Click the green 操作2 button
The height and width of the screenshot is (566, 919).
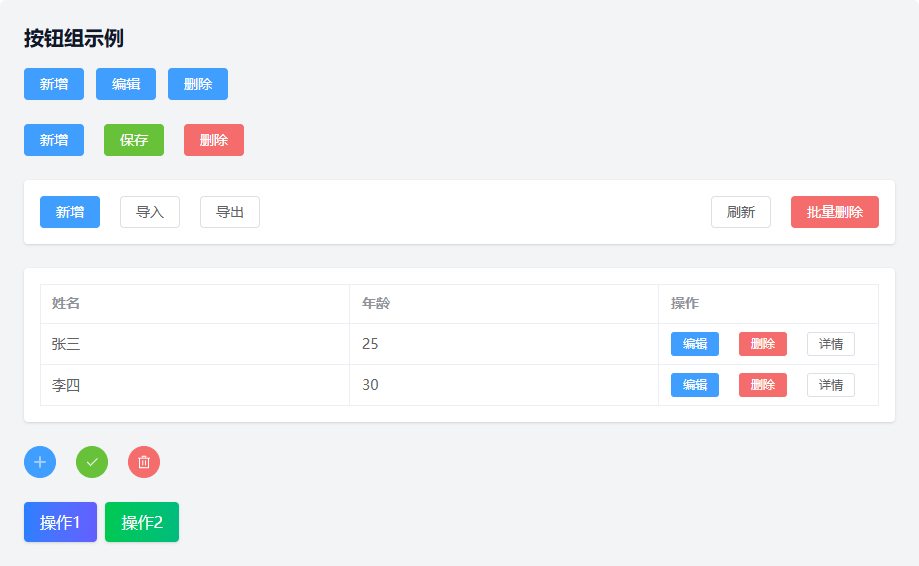[142, 522]
